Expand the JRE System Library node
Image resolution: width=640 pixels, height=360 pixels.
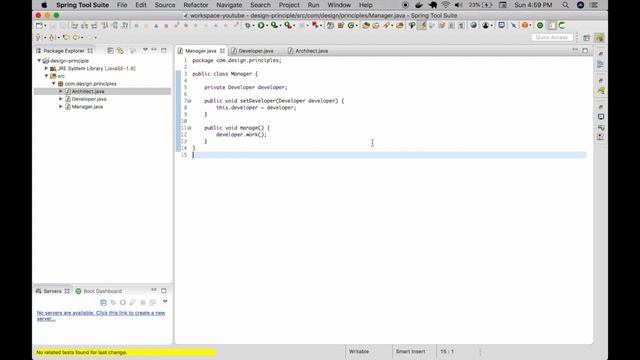(x=46, y=68)
